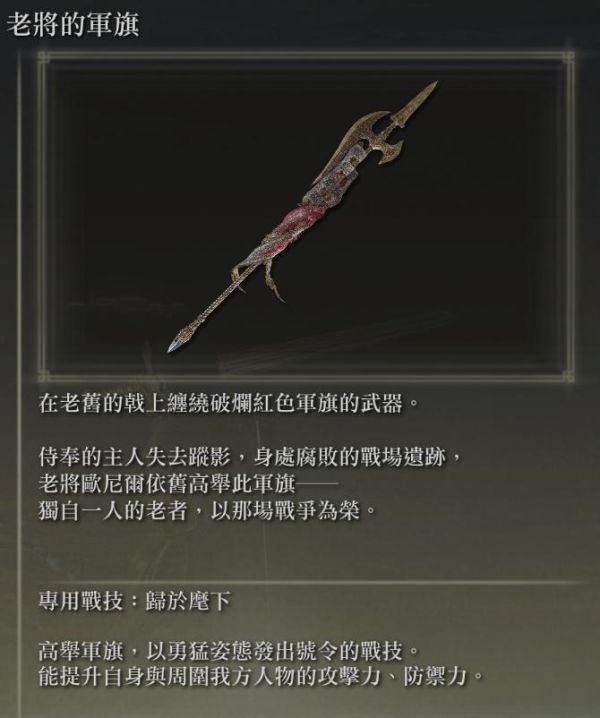Click the halberd weapon image
Viewport: 600px width, 718px height.
click(302, 216)
